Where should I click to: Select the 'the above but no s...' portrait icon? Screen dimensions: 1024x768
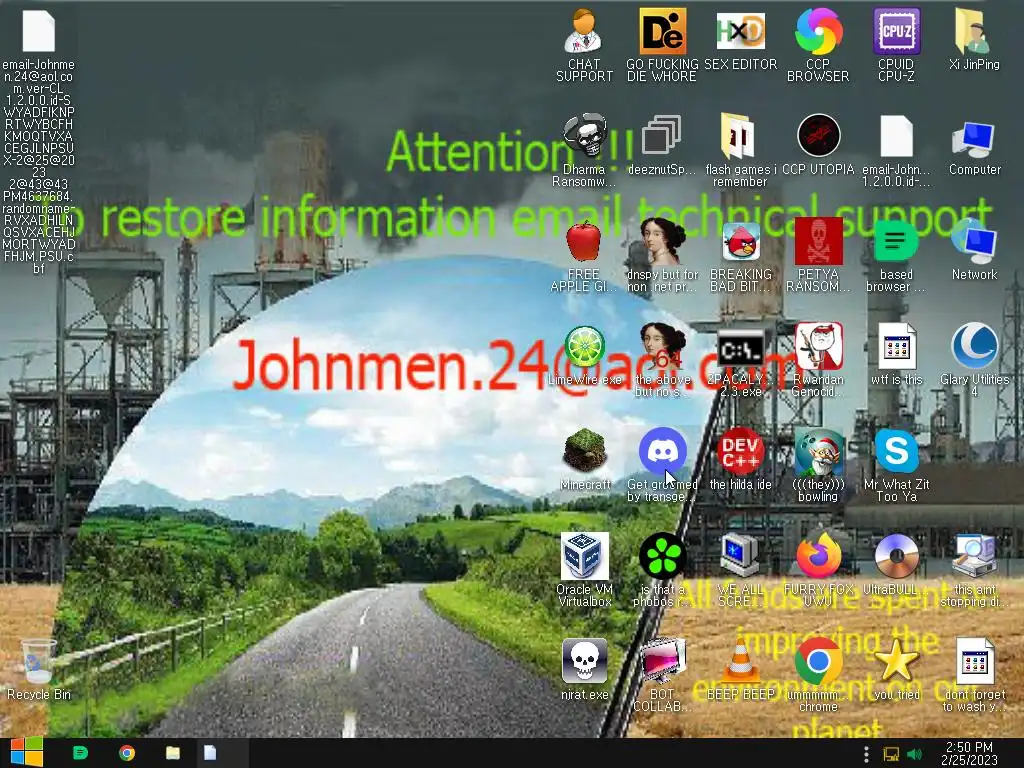(662, 361)
